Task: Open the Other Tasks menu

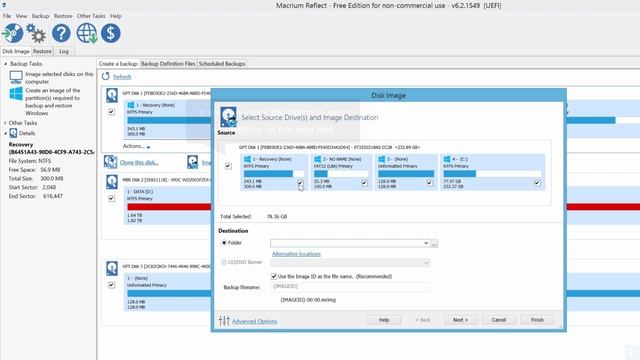Action: click(x=91, y=16)
